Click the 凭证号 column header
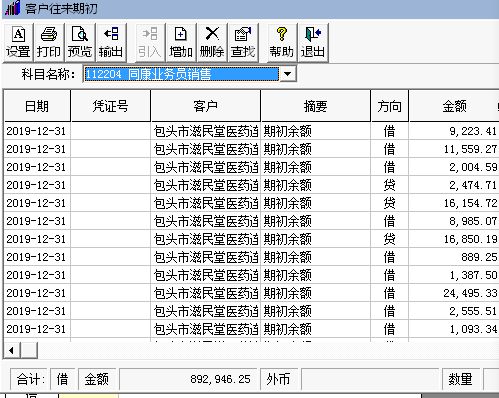The height and width of the screenshot is (398, 499). 110,106
